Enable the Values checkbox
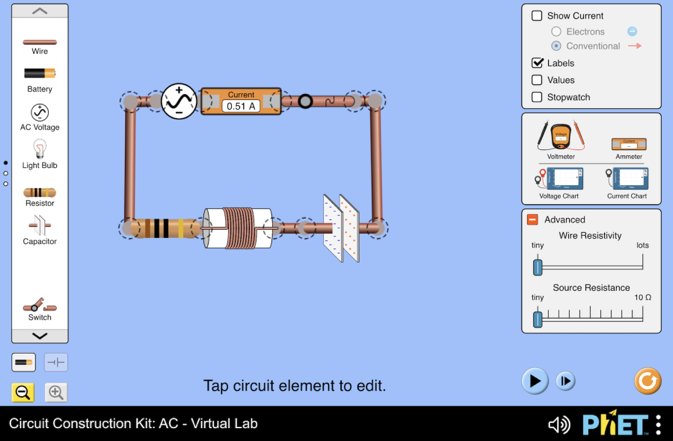 click(537, 80)
